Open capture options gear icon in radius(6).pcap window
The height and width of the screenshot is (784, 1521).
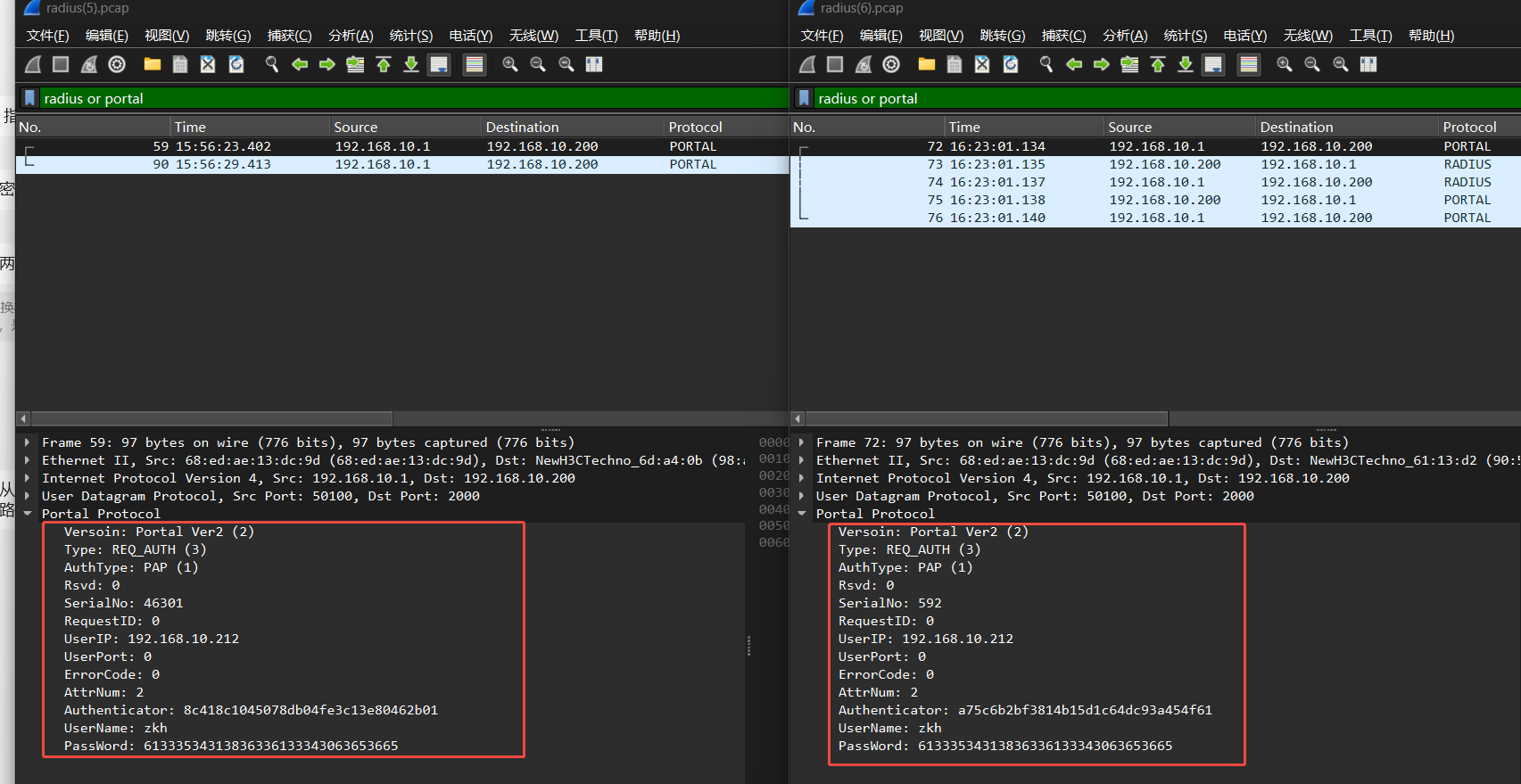click(x=891, y=64)
